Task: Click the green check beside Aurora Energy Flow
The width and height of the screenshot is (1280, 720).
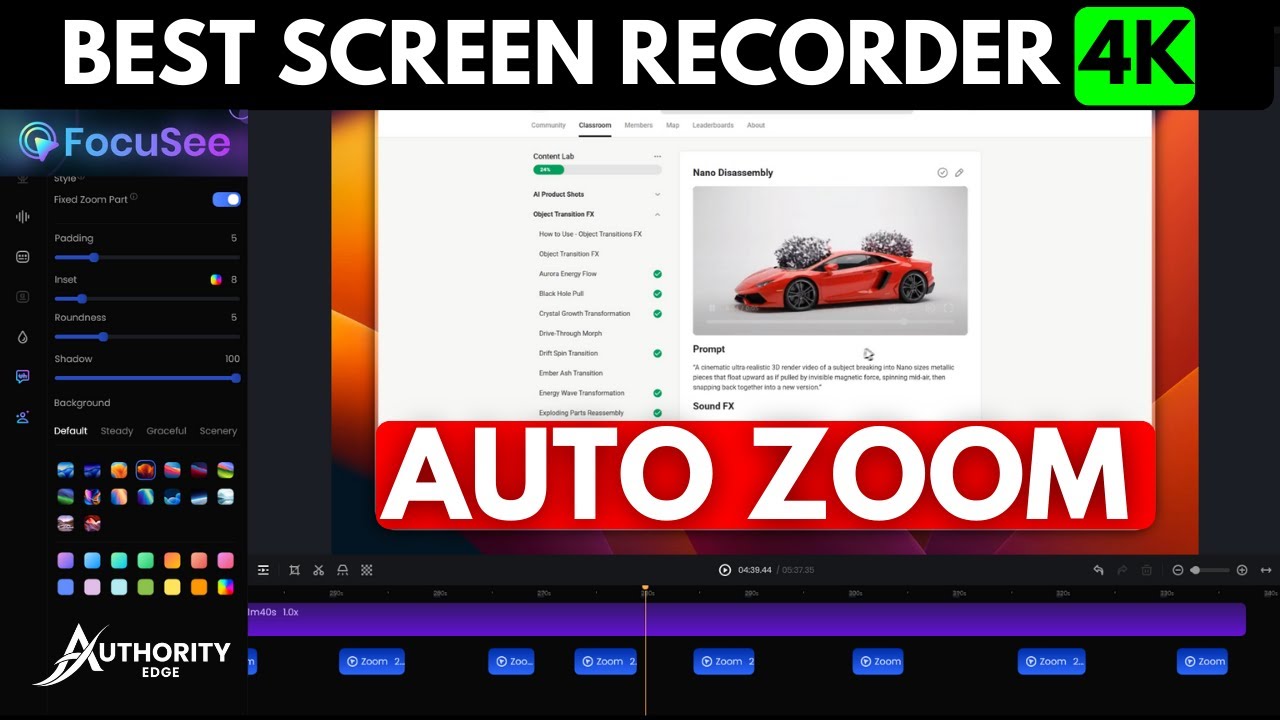Action: [657, 274]
